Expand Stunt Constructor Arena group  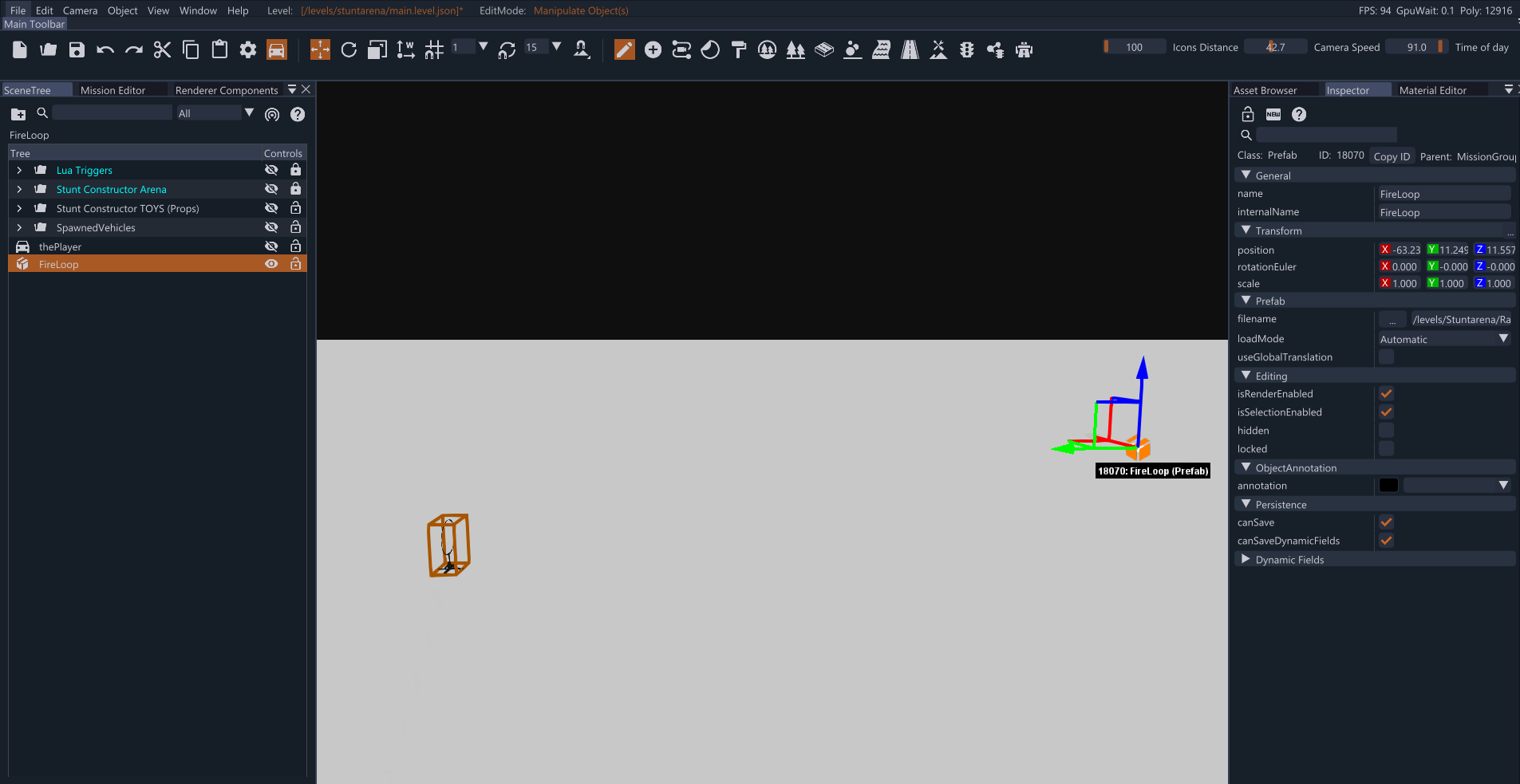[19, 189]
